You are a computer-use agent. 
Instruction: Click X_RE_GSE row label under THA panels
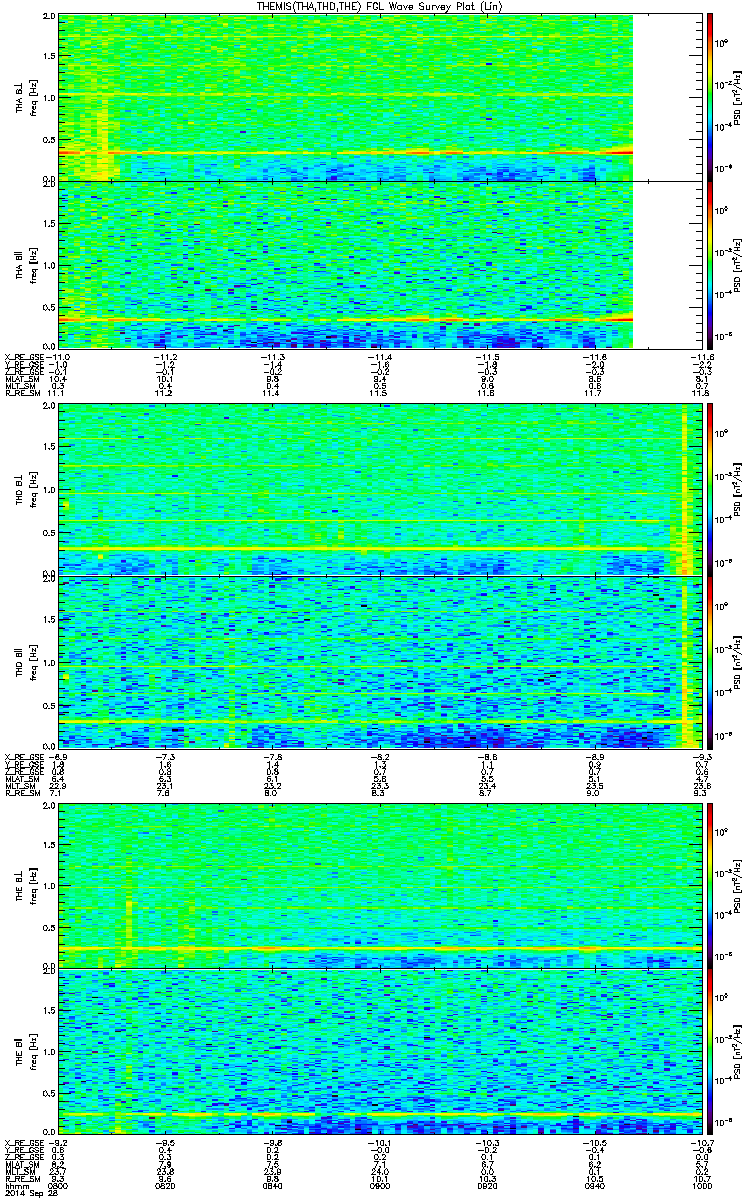(23, 356)
